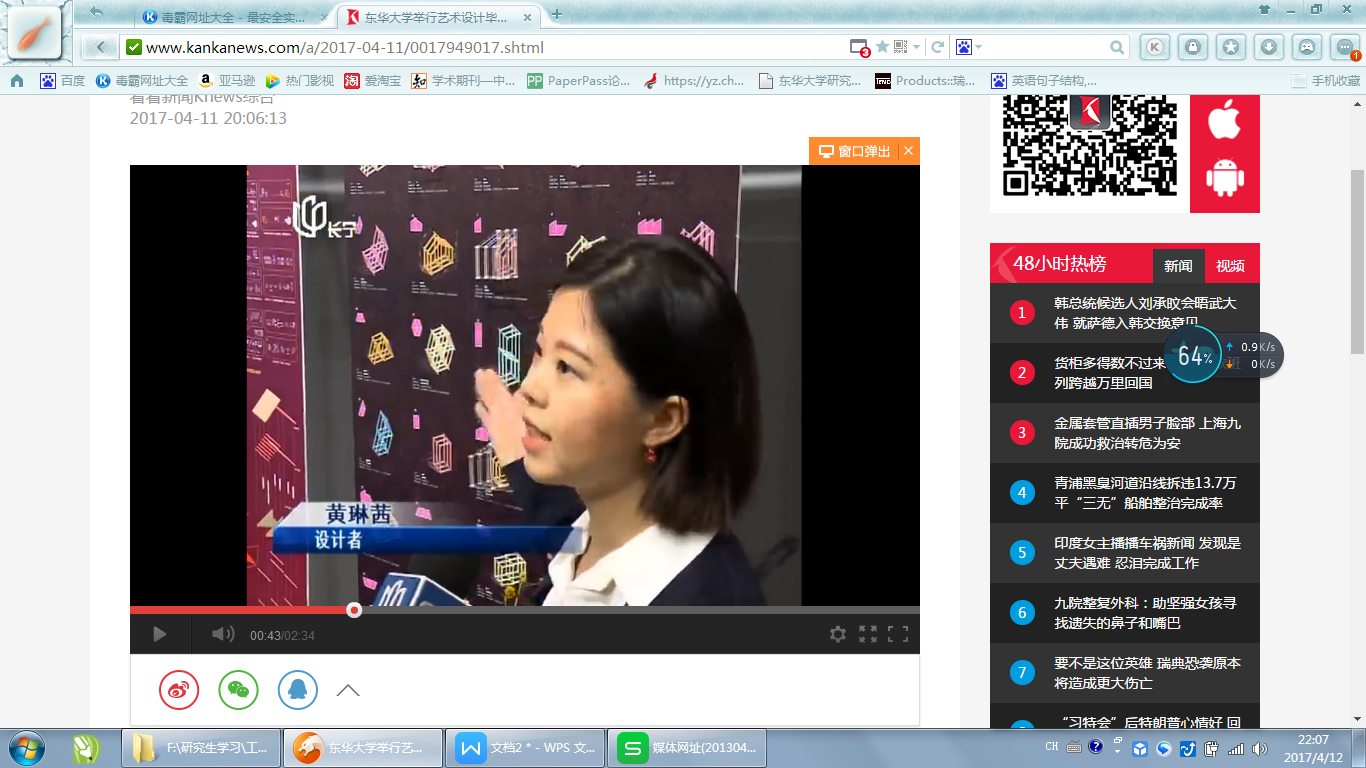Expand the search engine dropdown
Image resolution: width=1366 pixels, height=768 pixels.
[979, 47]
